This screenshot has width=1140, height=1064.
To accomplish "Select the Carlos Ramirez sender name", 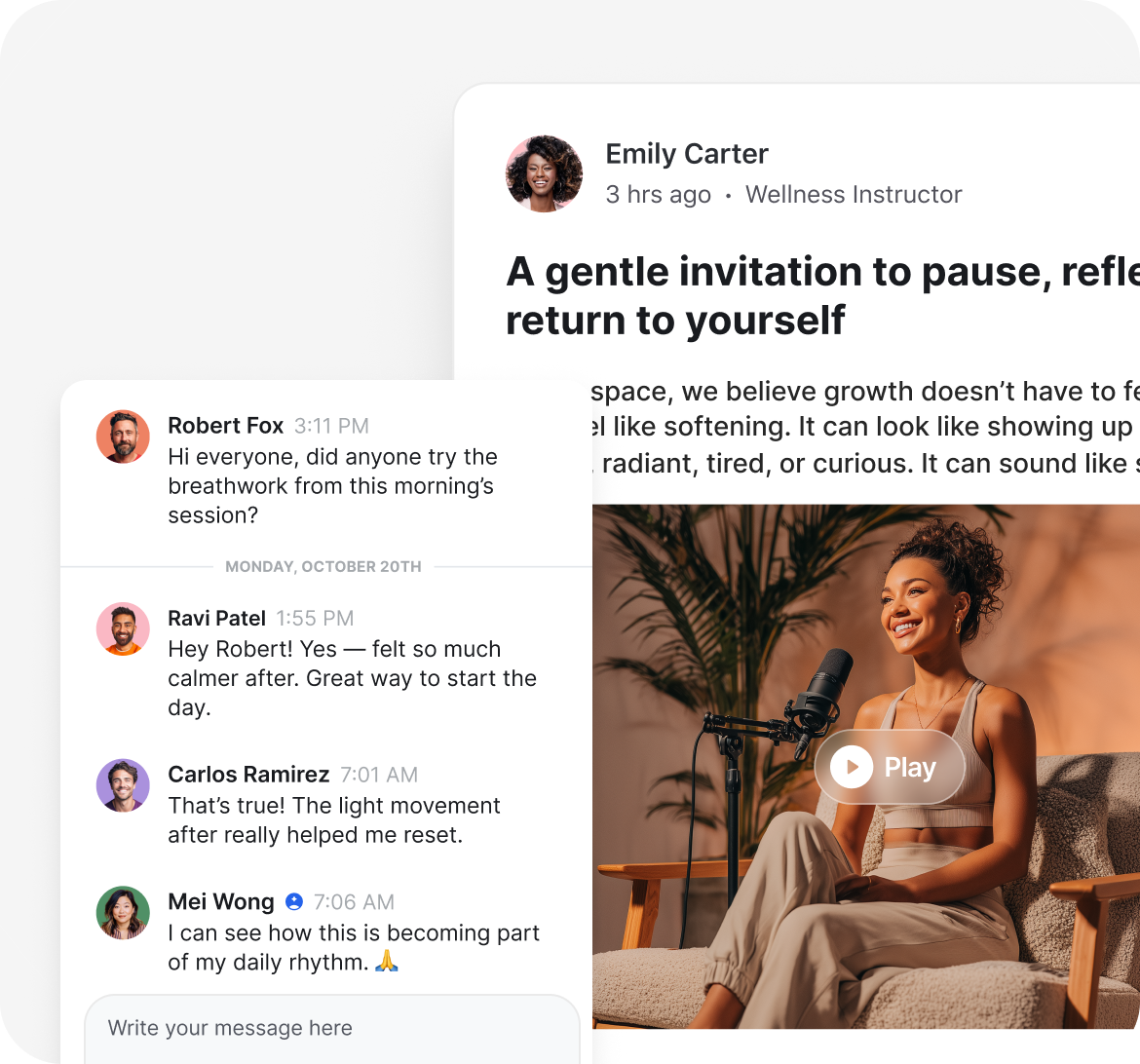I will [248, 775].
